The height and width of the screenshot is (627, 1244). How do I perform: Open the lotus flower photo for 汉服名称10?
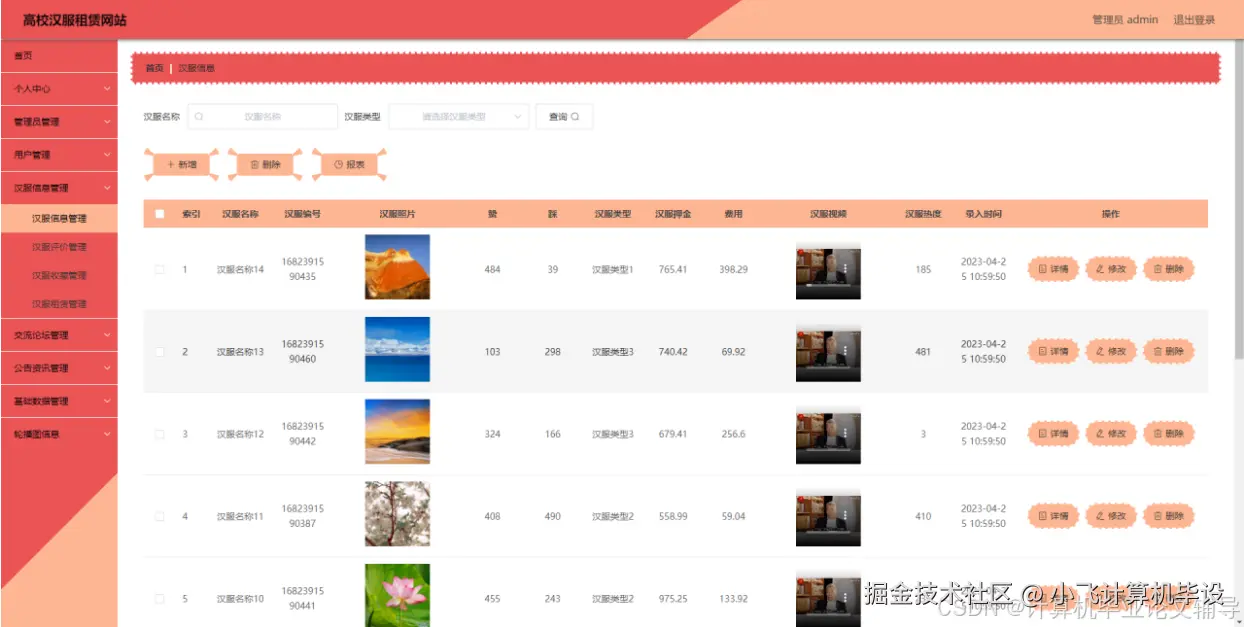tap(397, 595)
